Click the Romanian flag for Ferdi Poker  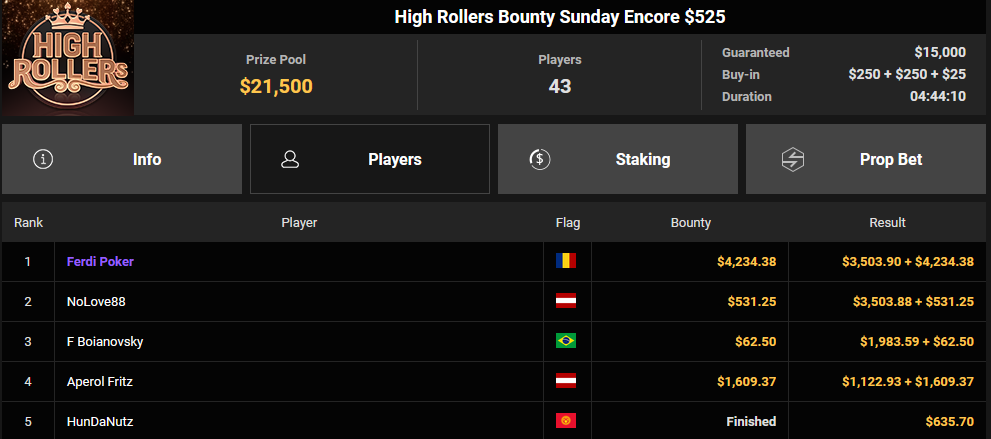(566, 261)
